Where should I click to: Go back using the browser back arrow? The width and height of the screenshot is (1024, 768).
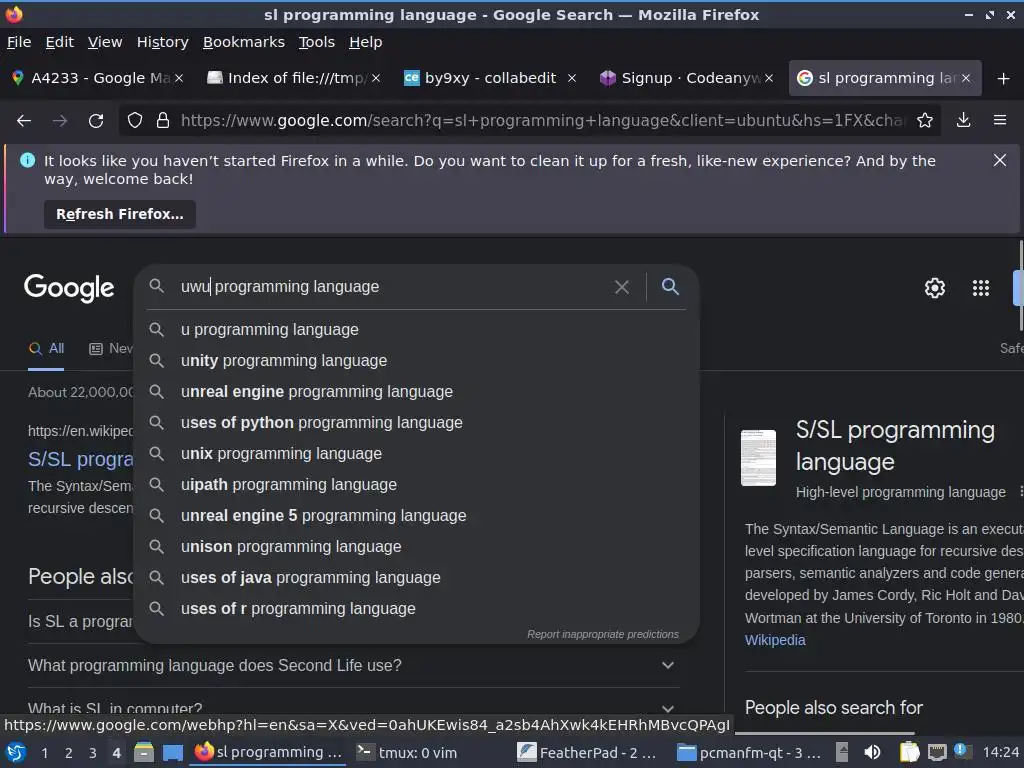[24, 120]
